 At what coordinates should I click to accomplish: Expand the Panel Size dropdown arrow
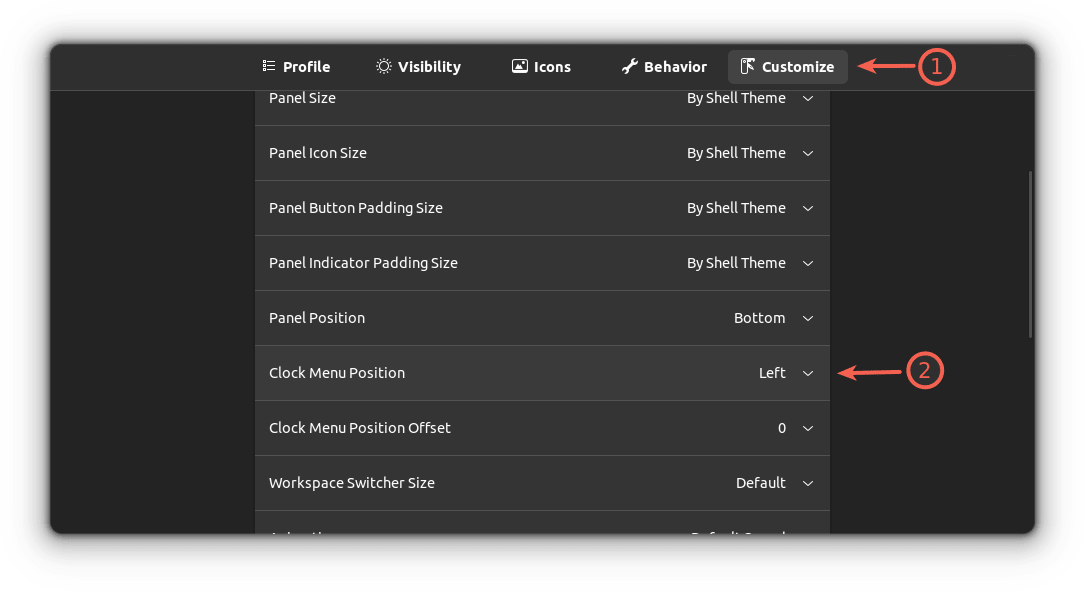point(808,98)
